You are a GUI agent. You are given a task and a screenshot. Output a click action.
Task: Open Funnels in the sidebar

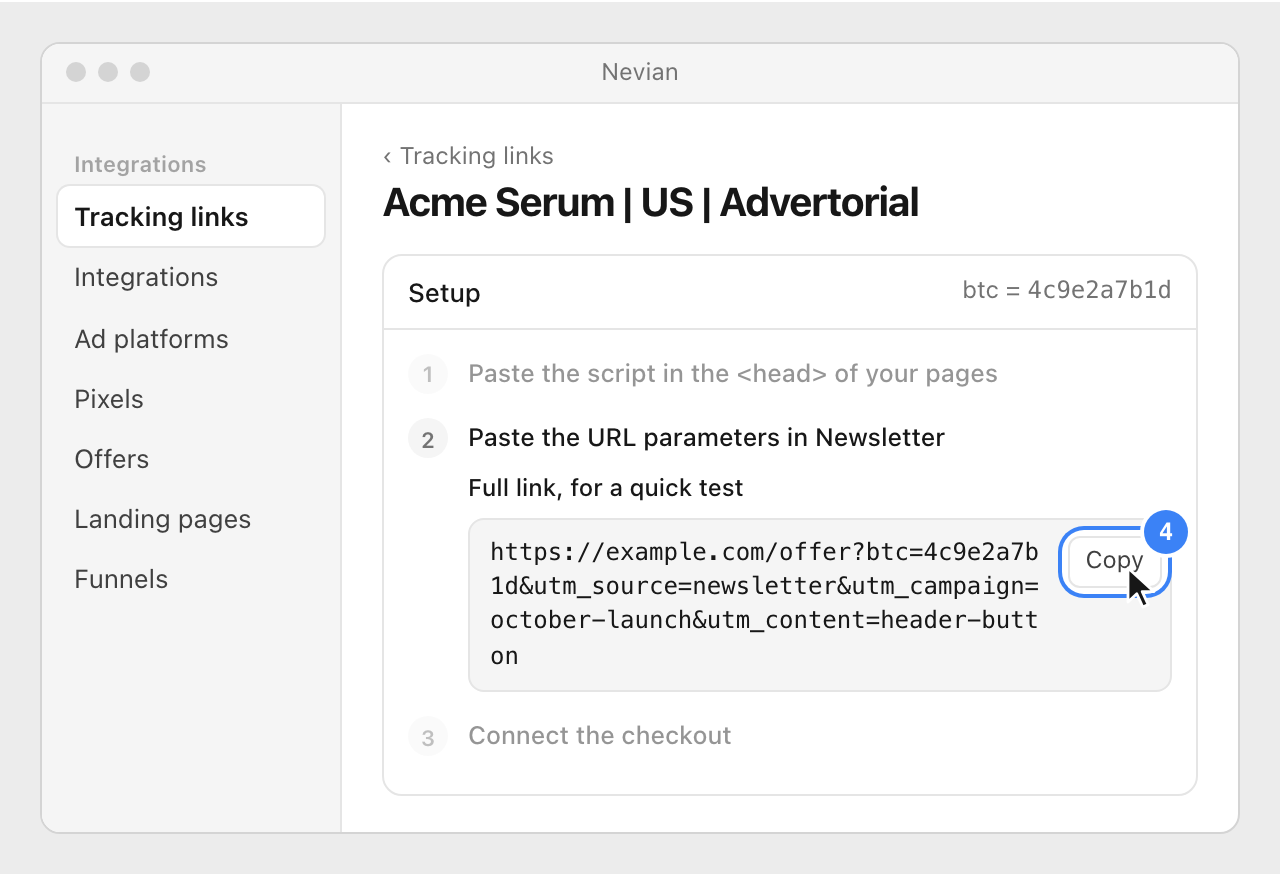pyautogui.click(x=121, y=579)
